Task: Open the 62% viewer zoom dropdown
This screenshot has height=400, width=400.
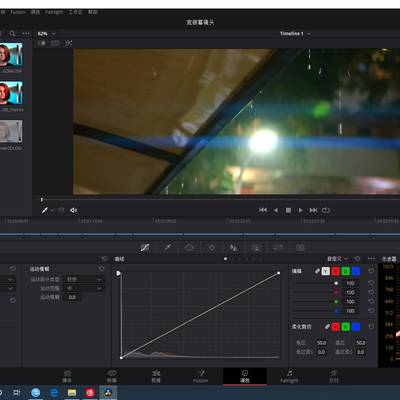Action: click(46, 34)
